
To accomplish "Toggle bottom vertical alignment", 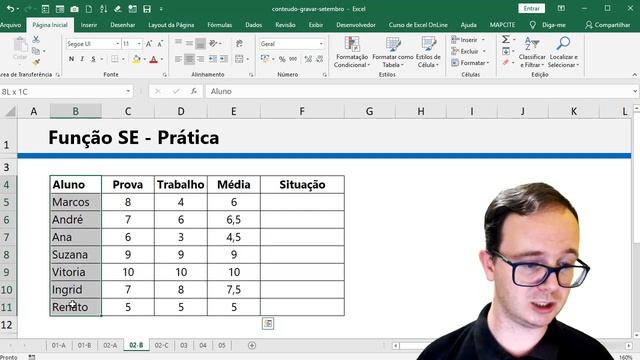I will pyautogui.click(x=200, y=44).
